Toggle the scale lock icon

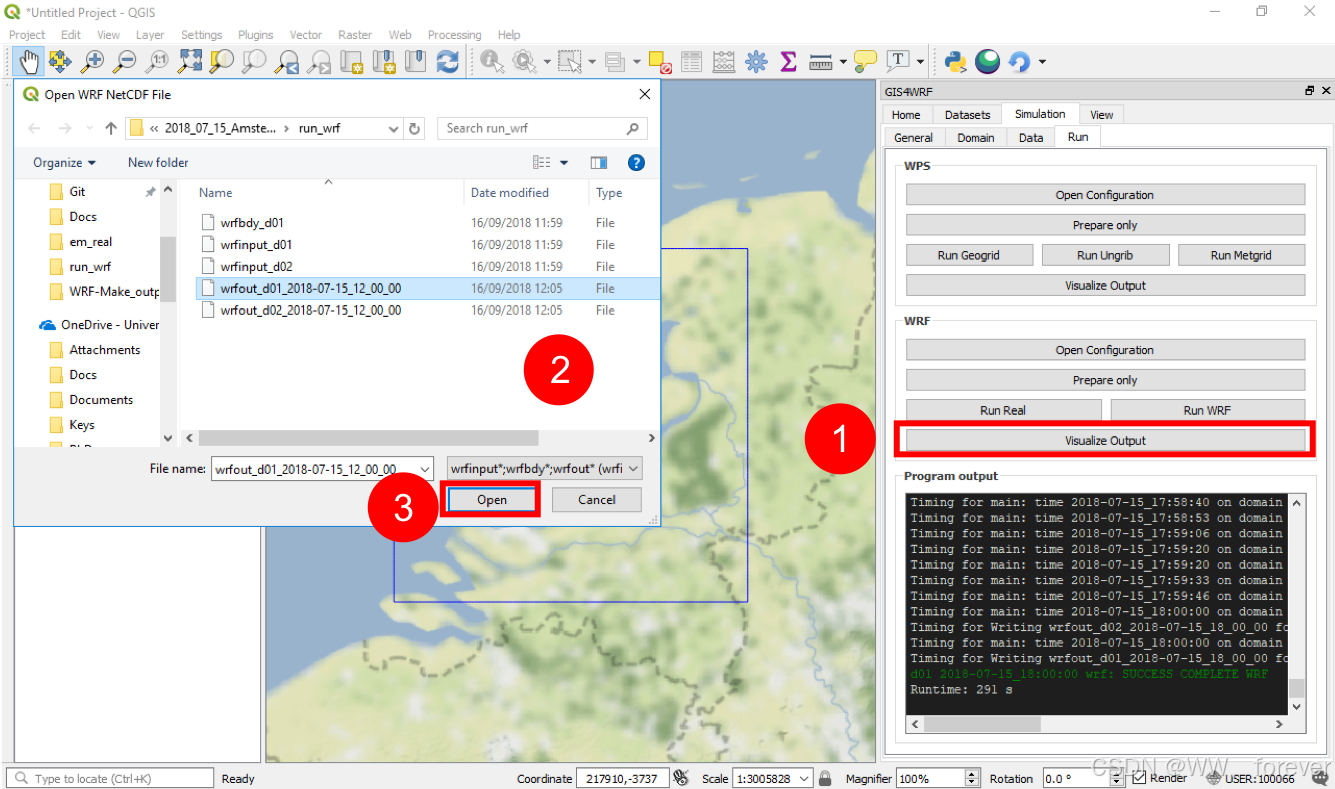click(x=825, y=778)
